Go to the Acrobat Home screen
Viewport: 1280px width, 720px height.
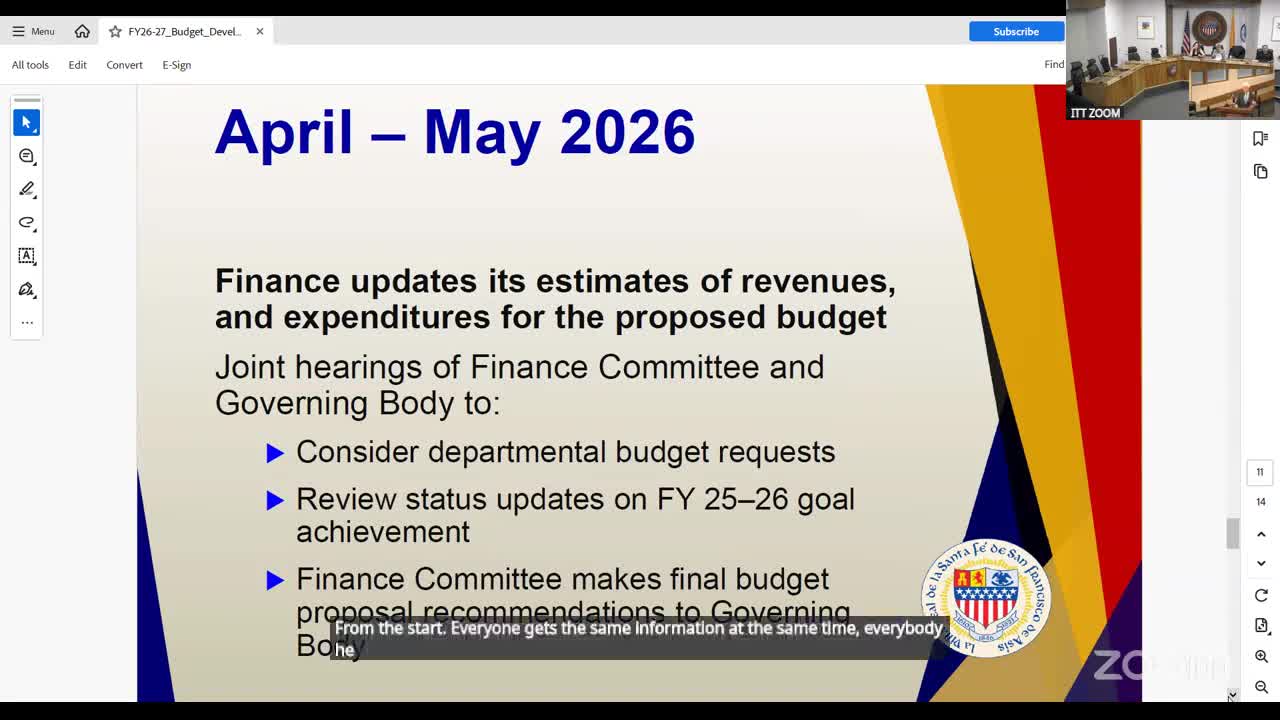82,31
